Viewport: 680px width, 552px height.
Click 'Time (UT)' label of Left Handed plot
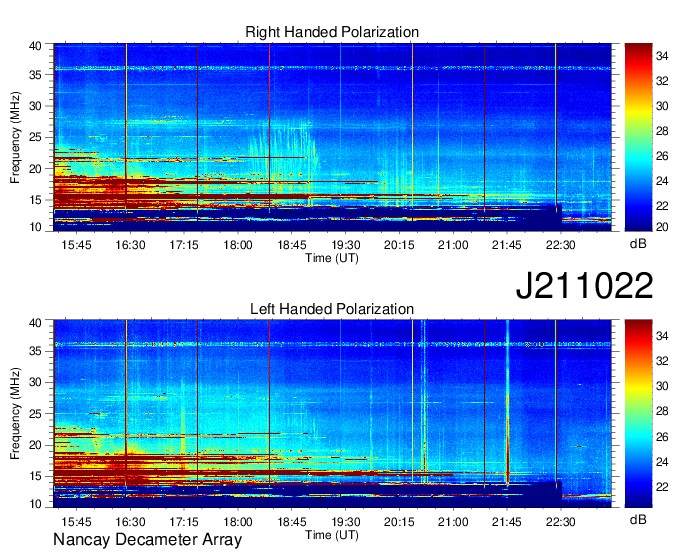point(332,535)
